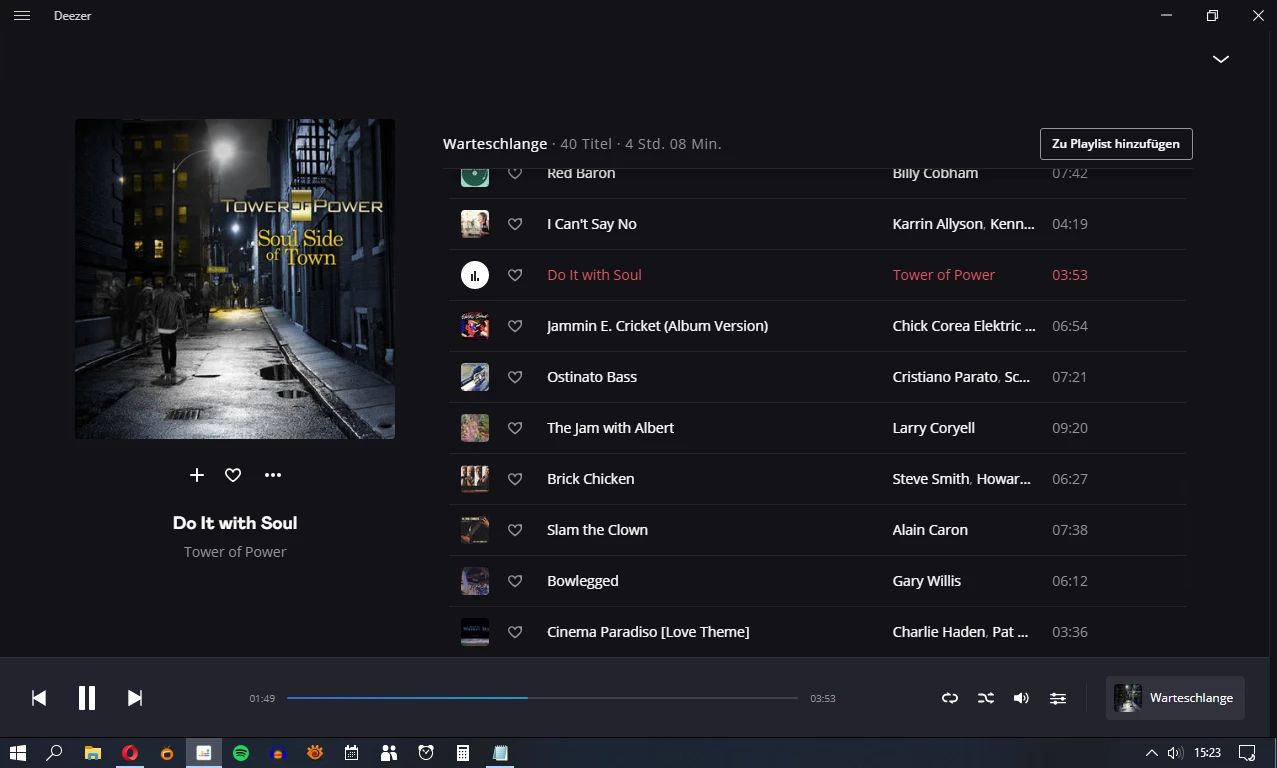The width and height of the screenshot is (1277, 768).
Task: Open the Tower of Power artist link
Action: click(x=235, y=552)
